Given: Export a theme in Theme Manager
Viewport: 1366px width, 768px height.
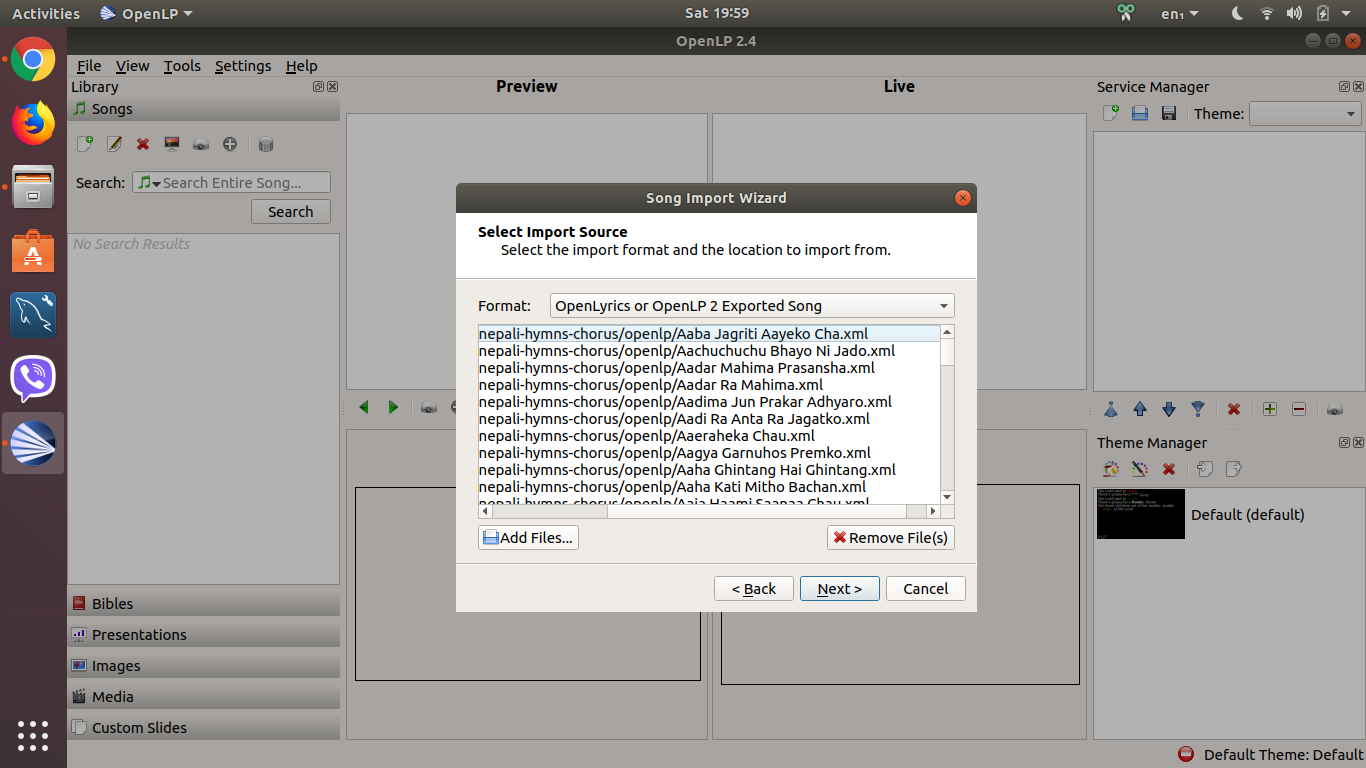Looking at the screenshot, I should tap(1234, 468).
